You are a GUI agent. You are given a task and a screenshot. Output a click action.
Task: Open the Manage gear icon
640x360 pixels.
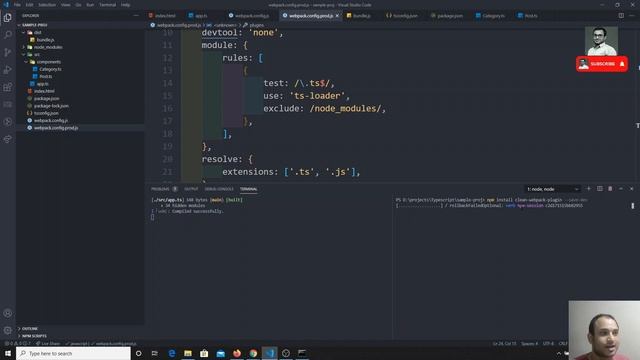coord(7,330)
